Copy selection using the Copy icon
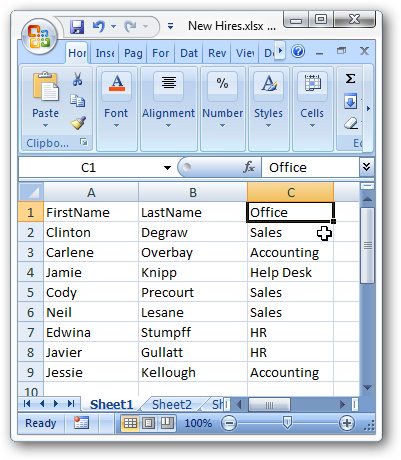This screenshot has width=401, height=460. (x=78, y=101)
